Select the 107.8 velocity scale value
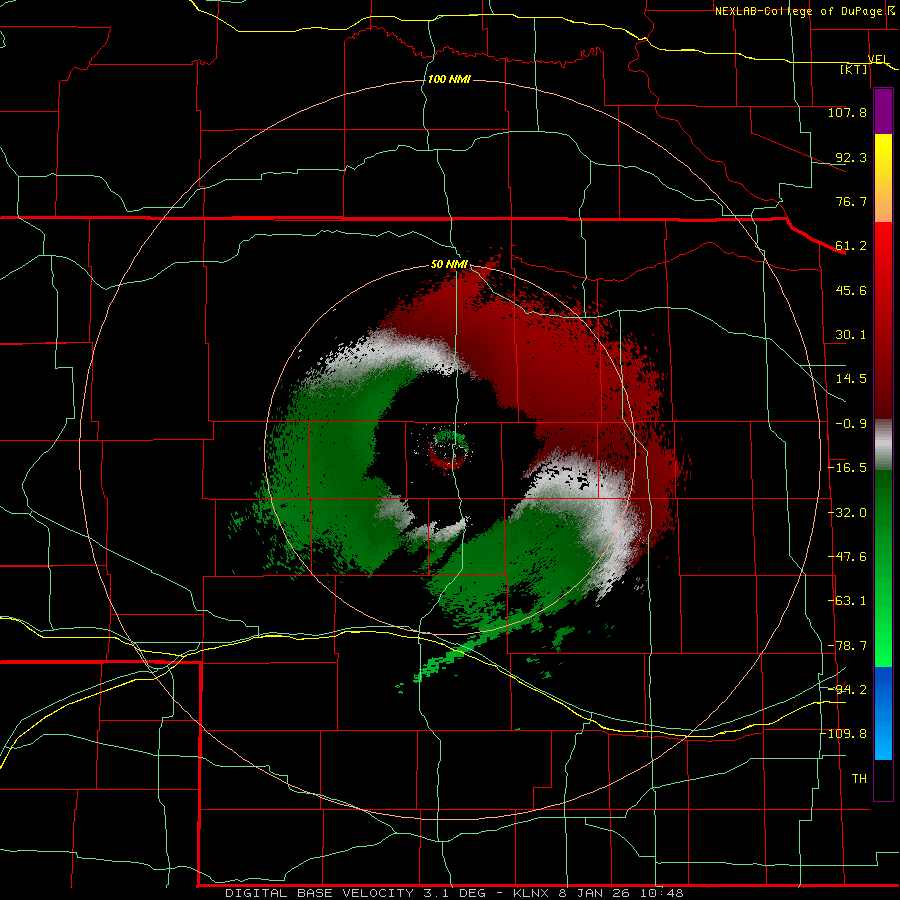 click(x=847, y=112)
